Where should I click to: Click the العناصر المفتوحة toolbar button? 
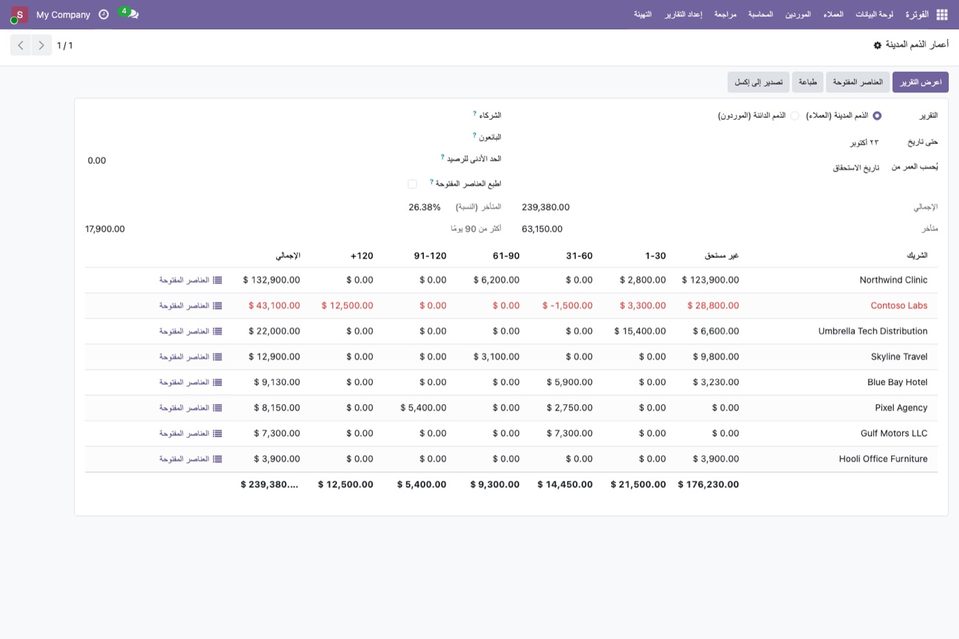coord(857,82)
